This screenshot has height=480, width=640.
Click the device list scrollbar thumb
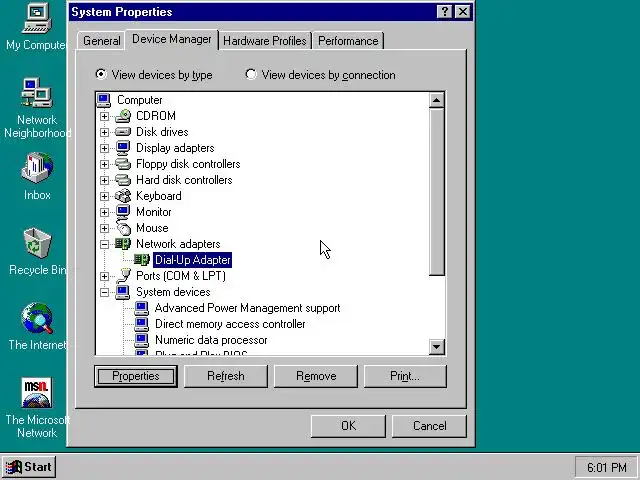436,192
